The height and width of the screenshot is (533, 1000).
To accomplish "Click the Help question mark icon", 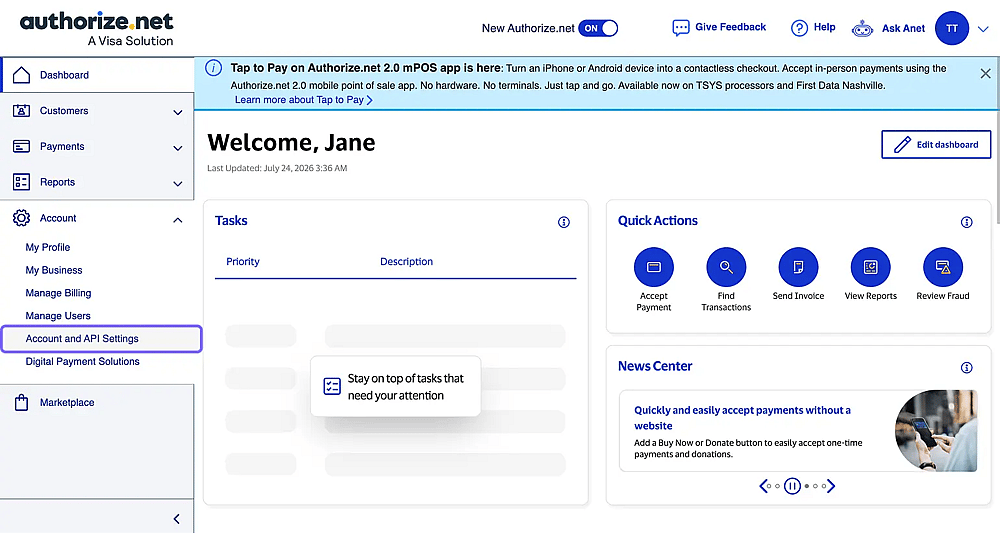I will [799, 27].
